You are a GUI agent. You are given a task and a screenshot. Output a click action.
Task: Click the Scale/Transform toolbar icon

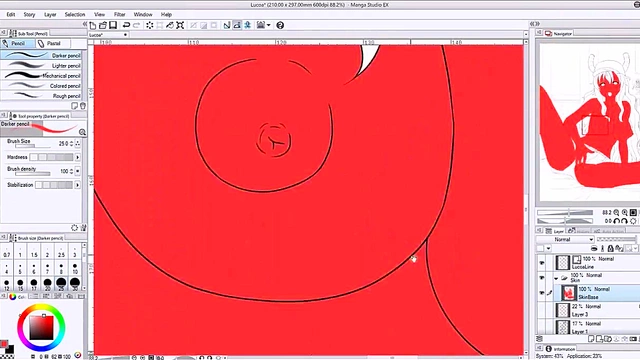(180, 25)
